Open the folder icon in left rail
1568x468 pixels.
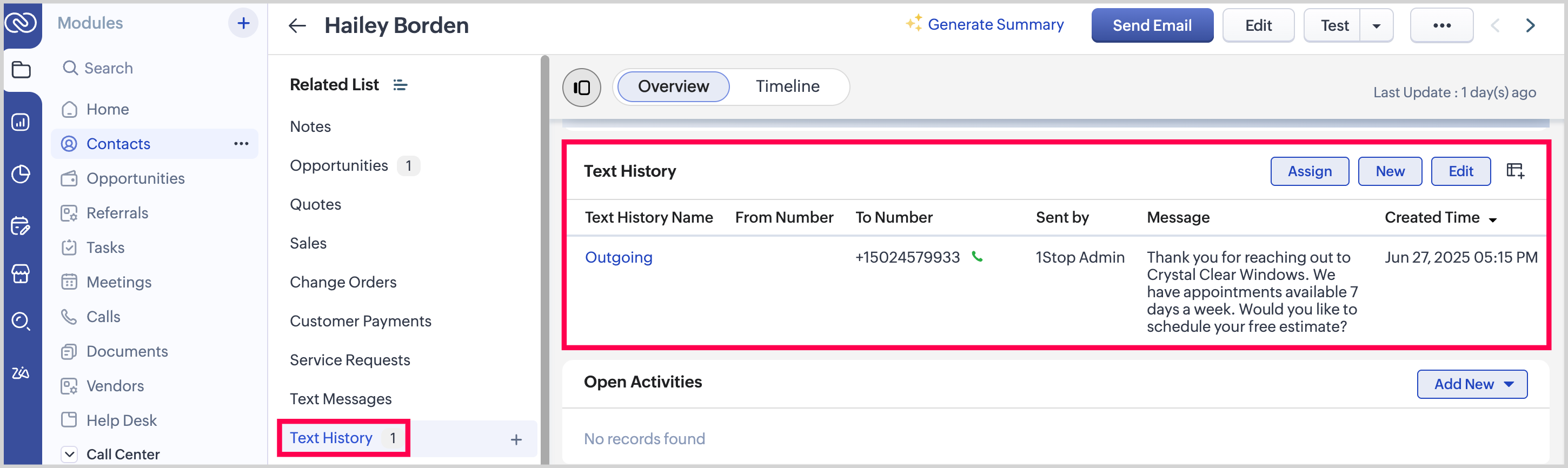coord(21,70)
